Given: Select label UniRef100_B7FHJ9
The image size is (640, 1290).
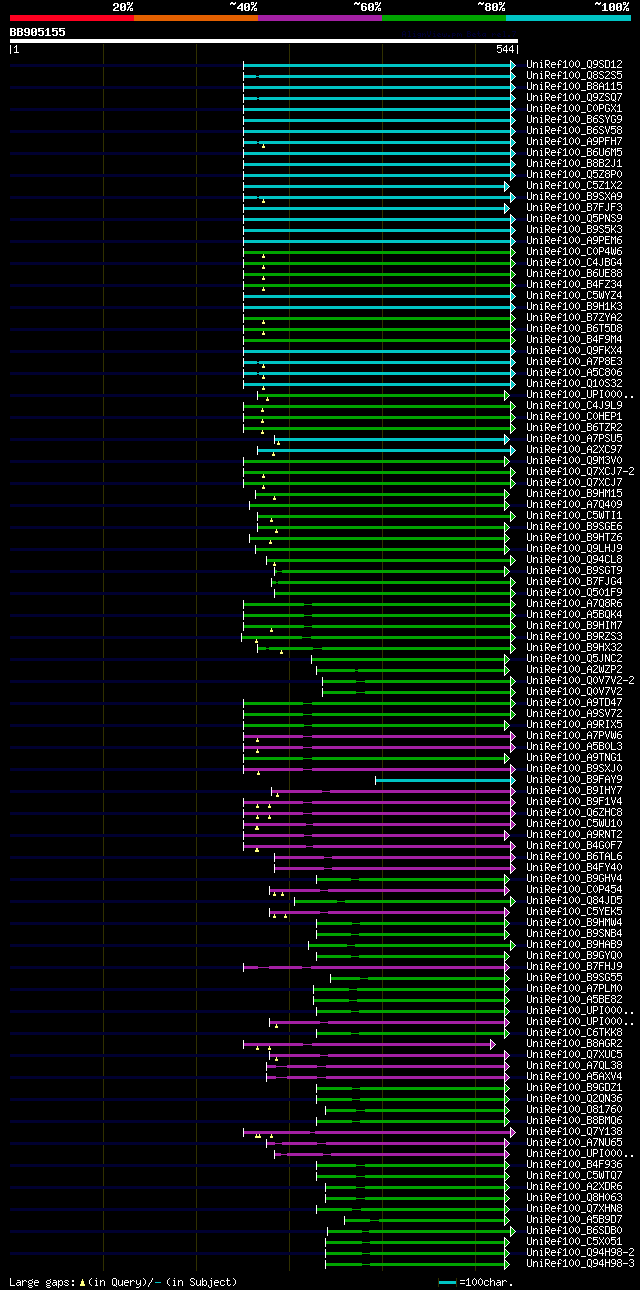Looking at the screenshot, I should pos(574,967).
